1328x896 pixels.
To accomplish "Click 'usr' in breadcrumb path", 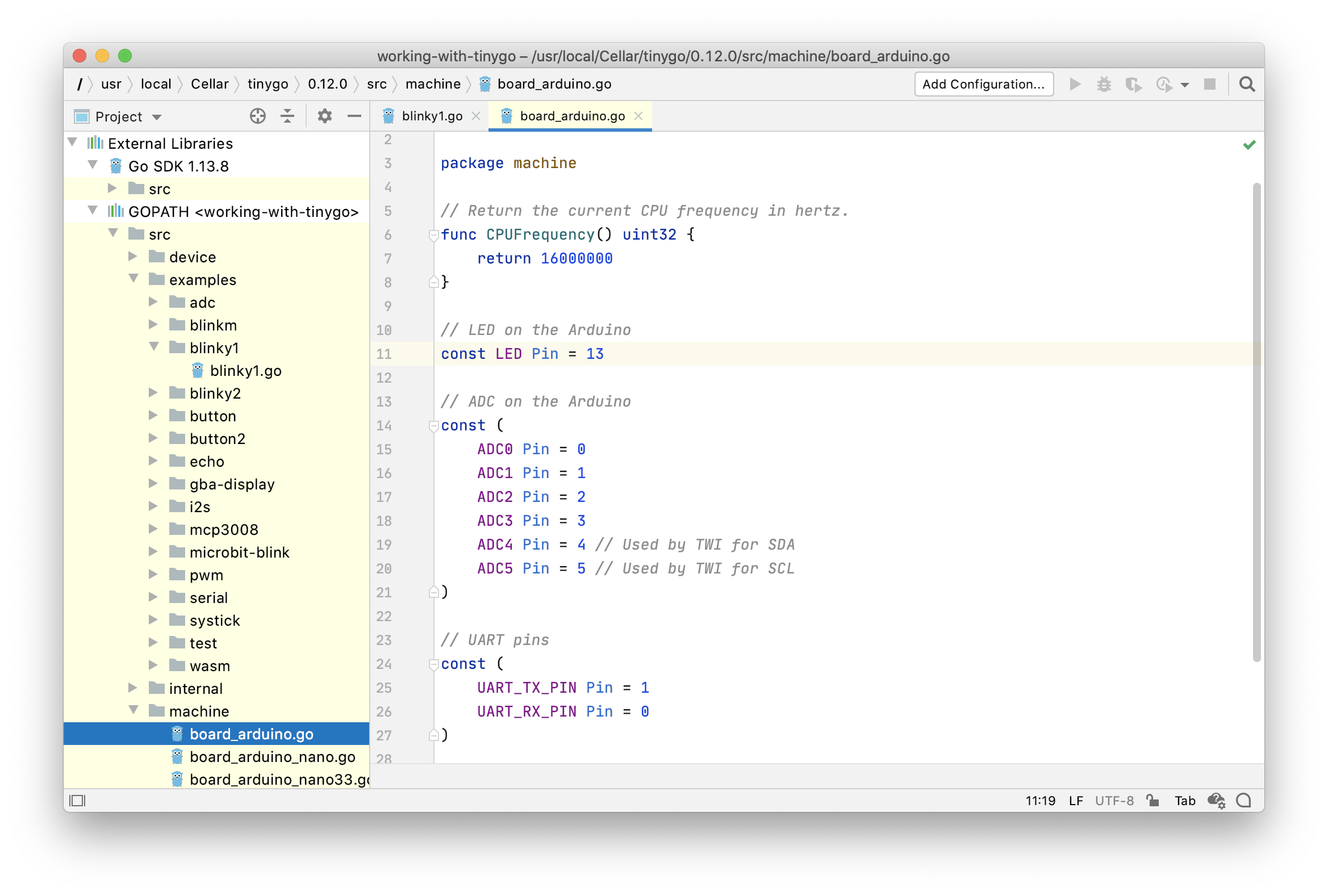I will tap(111, 84).
